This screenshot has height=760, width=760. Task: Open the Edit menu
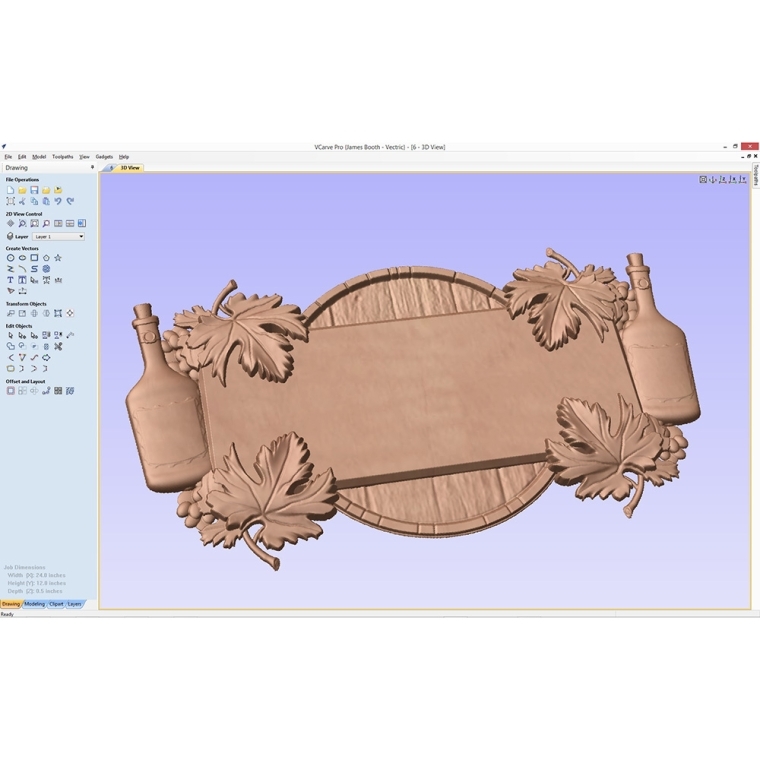[22, 157]
